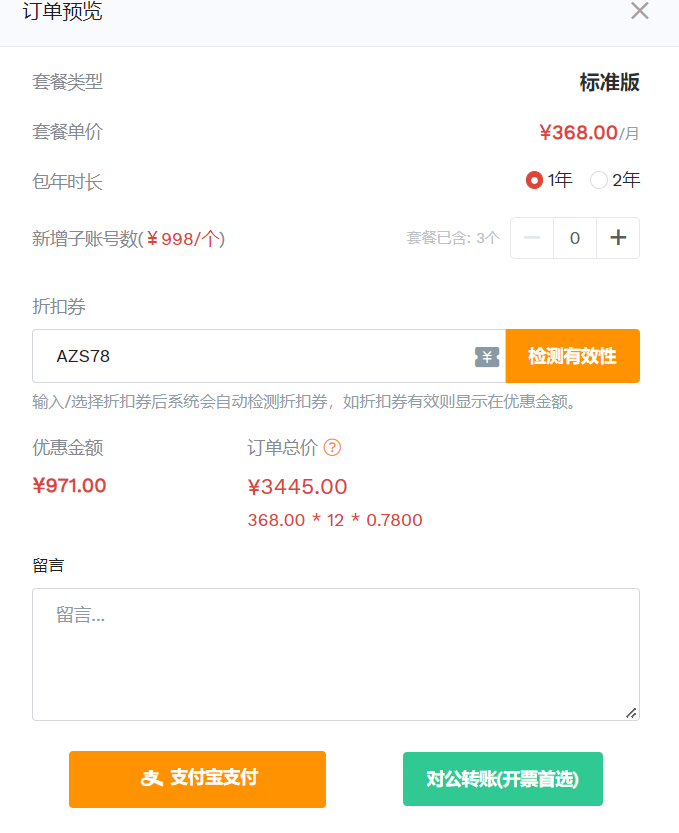Click the 标准版 package type text

609,83
